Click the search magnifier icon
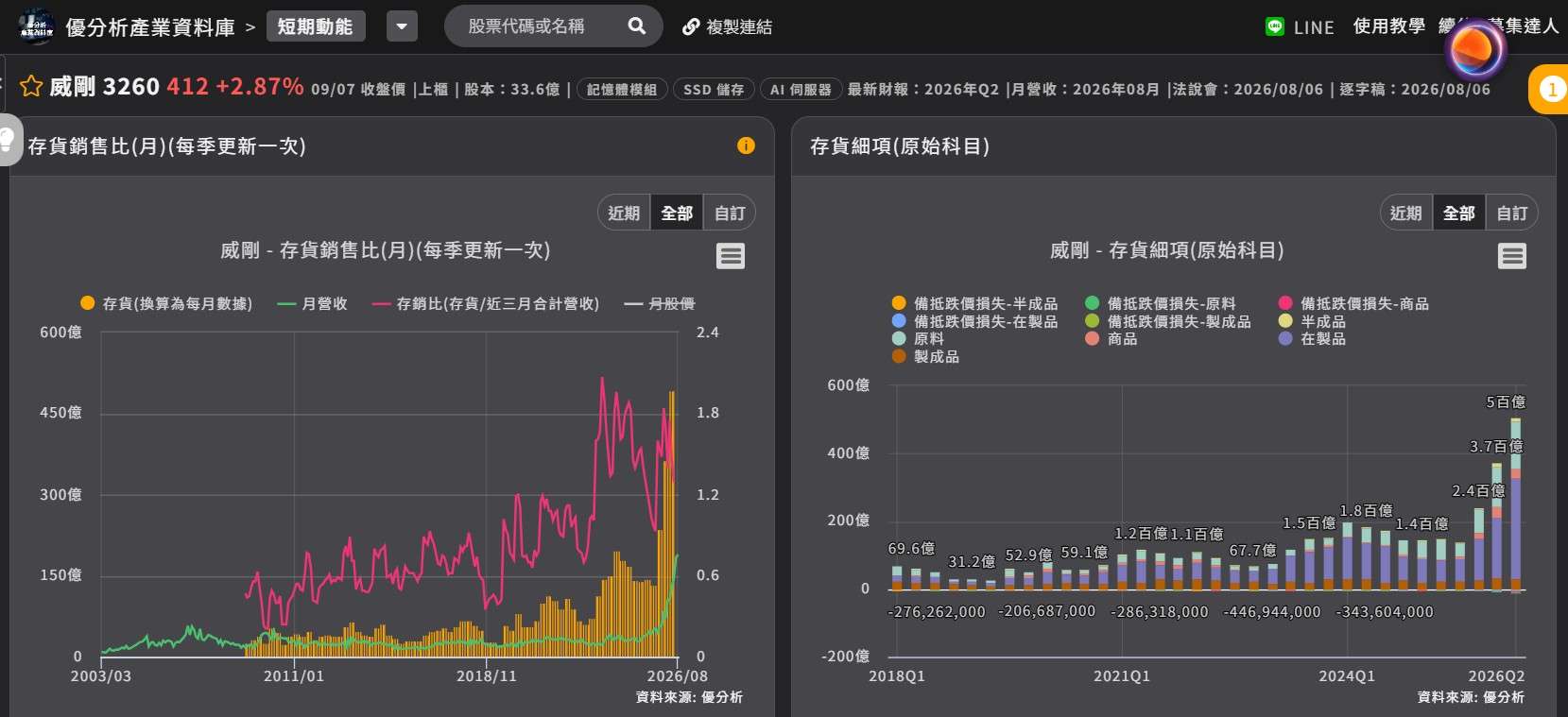Screen dimensions: 1568x717 637,26
